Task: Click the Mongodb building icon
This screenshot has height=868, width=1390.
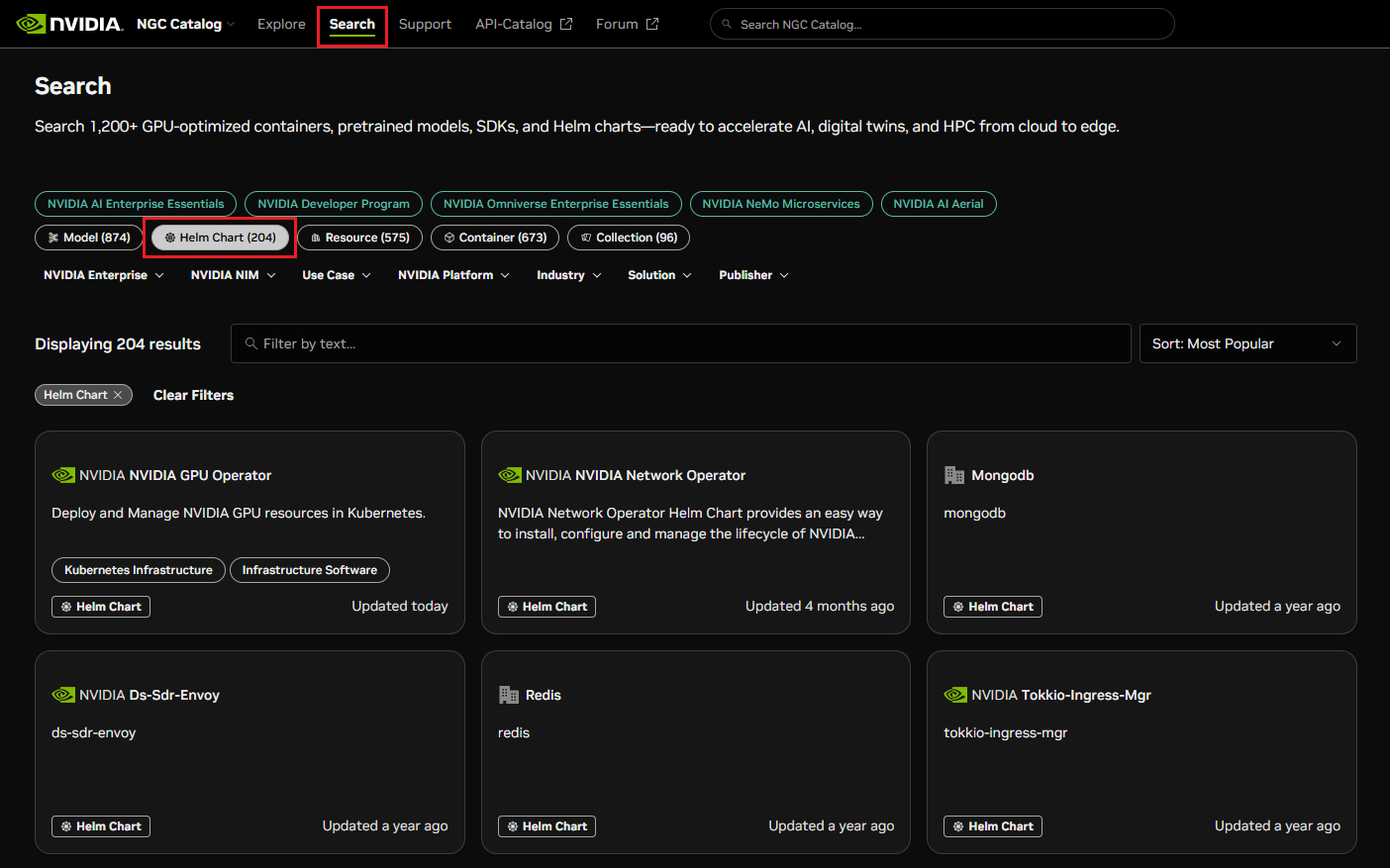Action: [954, 475]
